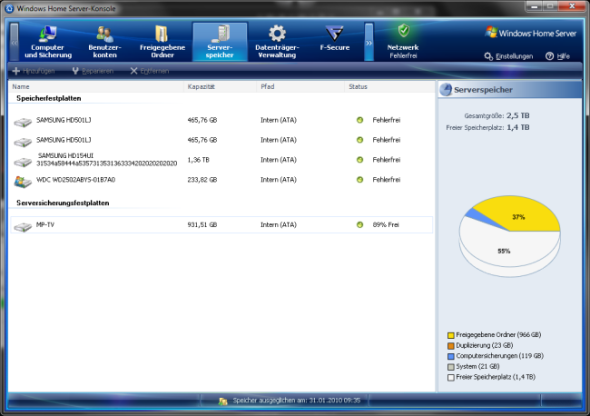Click the green status dot of SAMSUNG HD154UI
Screen dimensions: 590x416
pos(360,160)
